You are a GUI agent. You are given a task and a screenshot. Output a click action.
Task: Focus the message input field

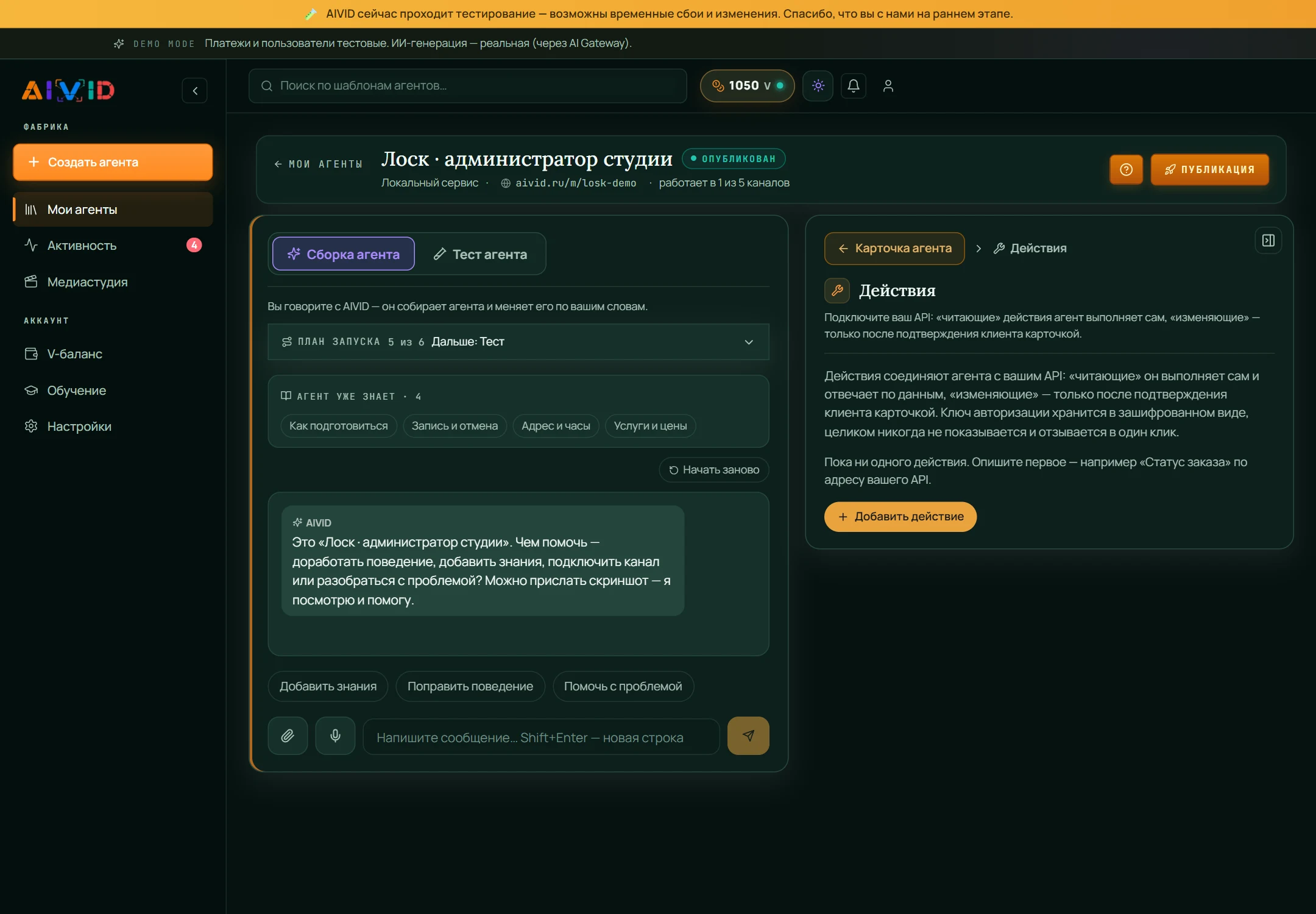tap(542, 737)
